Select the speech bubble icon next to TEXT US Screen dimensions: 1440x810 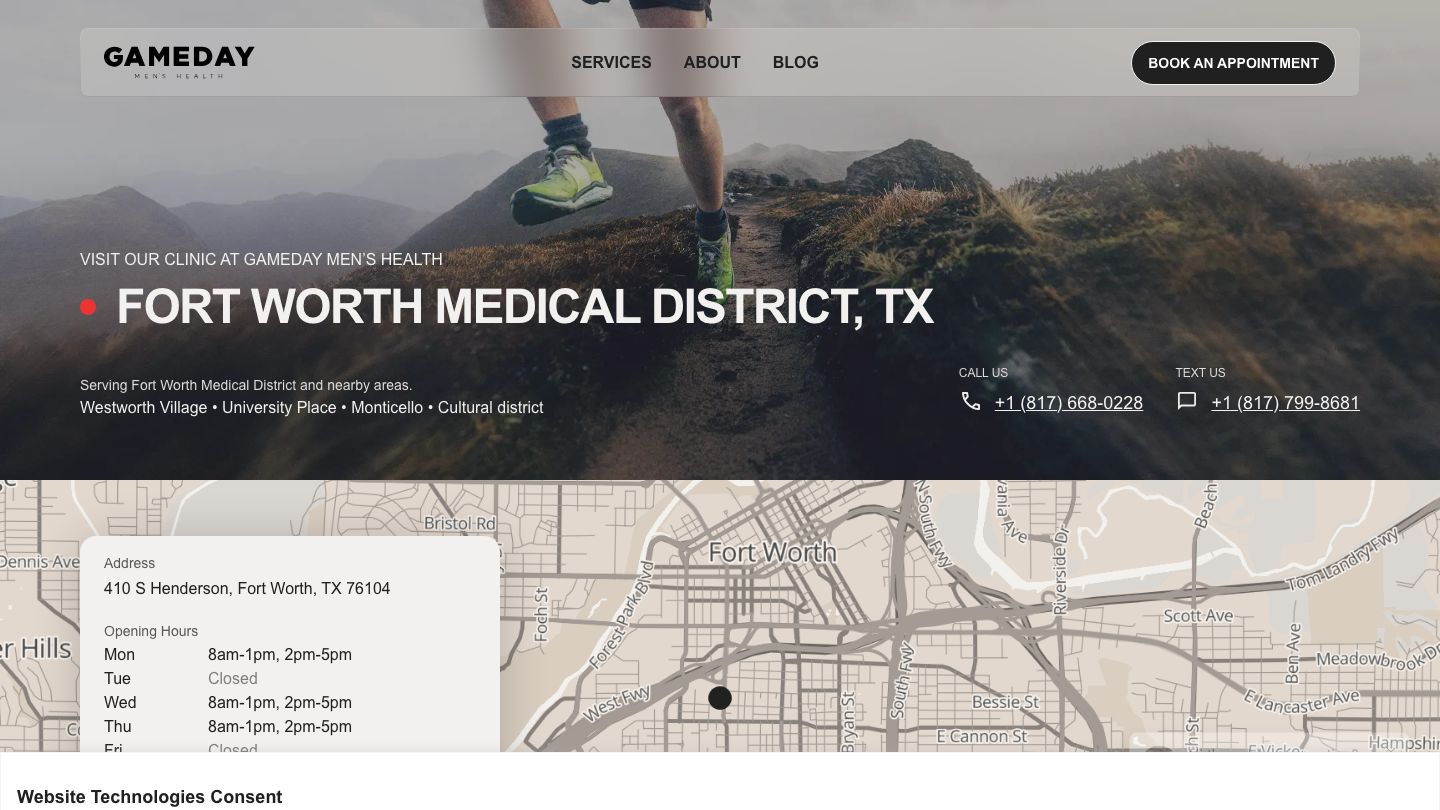[1186, 400]
